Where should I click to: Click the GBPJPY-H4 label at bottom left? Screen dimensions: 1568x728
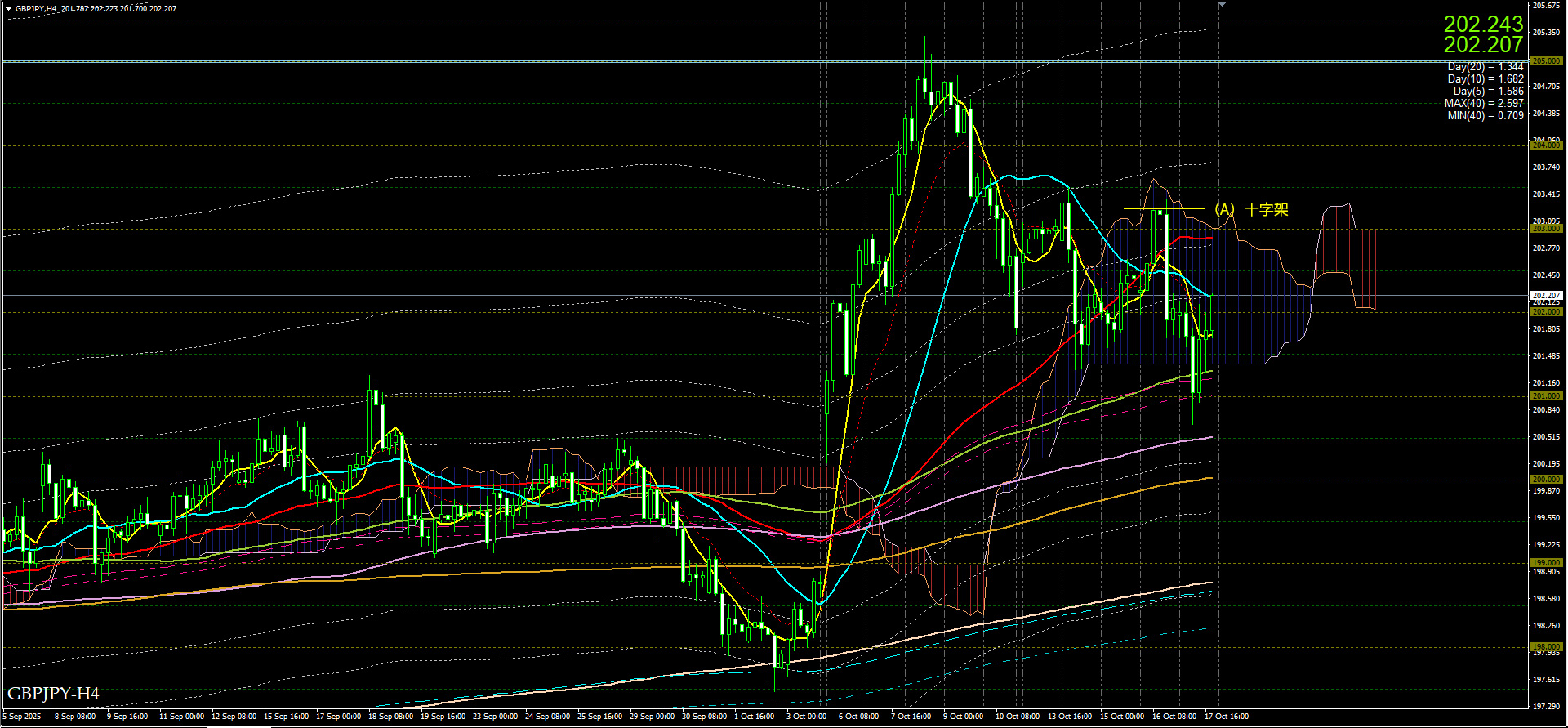click(x=53, y=694)
